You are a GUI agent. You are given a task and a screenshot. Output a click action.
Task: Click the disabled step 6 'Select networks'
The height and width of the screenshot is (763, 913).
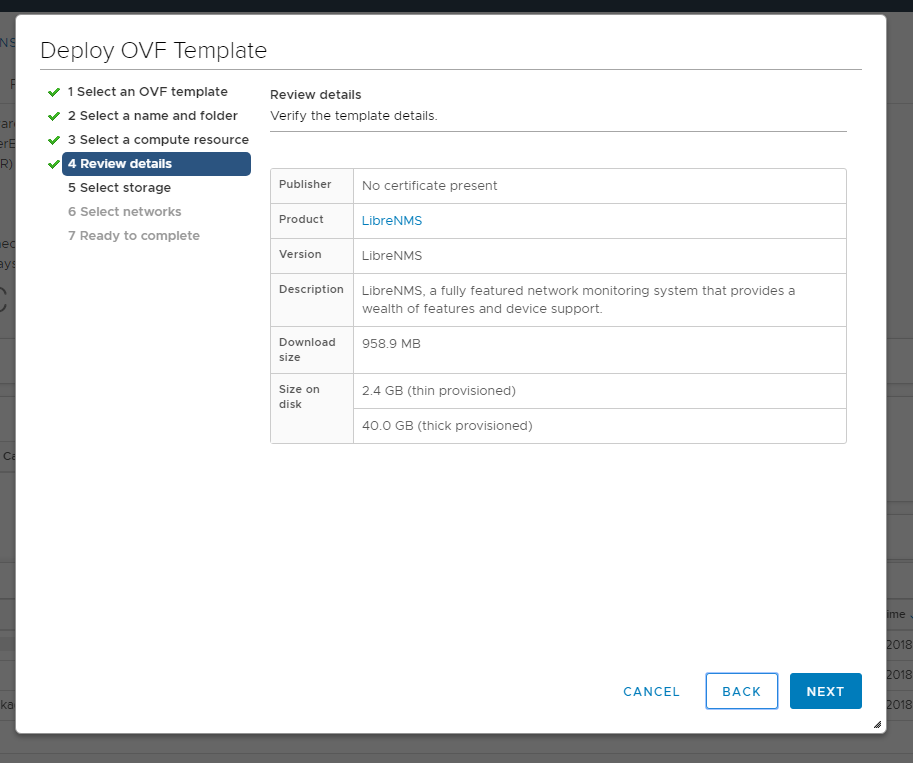[125, 212]
